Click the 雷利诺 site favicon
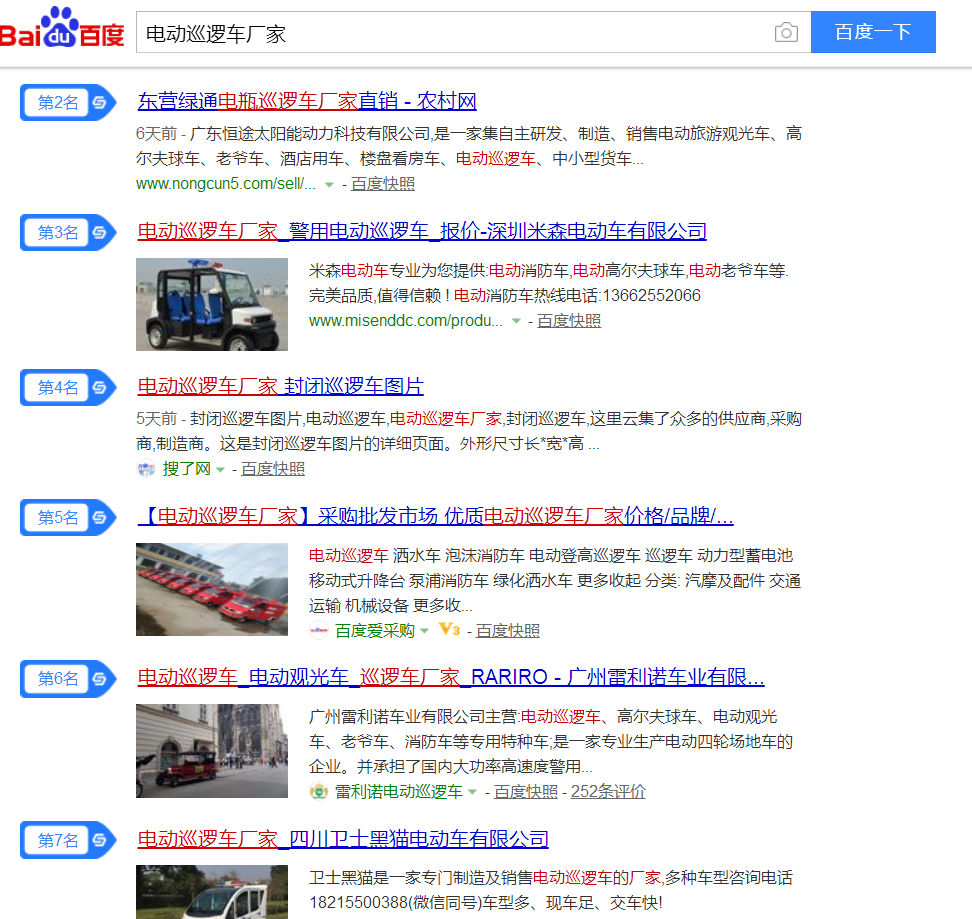This screenshot has width=972, height=919. point(319,791)
